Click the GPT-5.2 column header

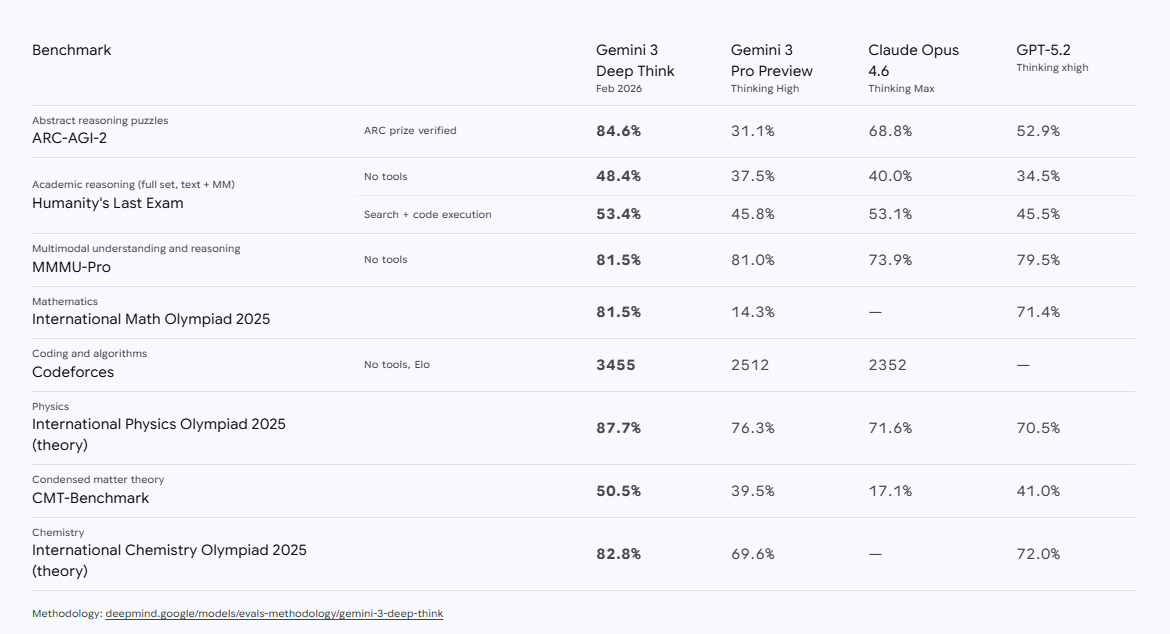click(x=1043, y=50)
